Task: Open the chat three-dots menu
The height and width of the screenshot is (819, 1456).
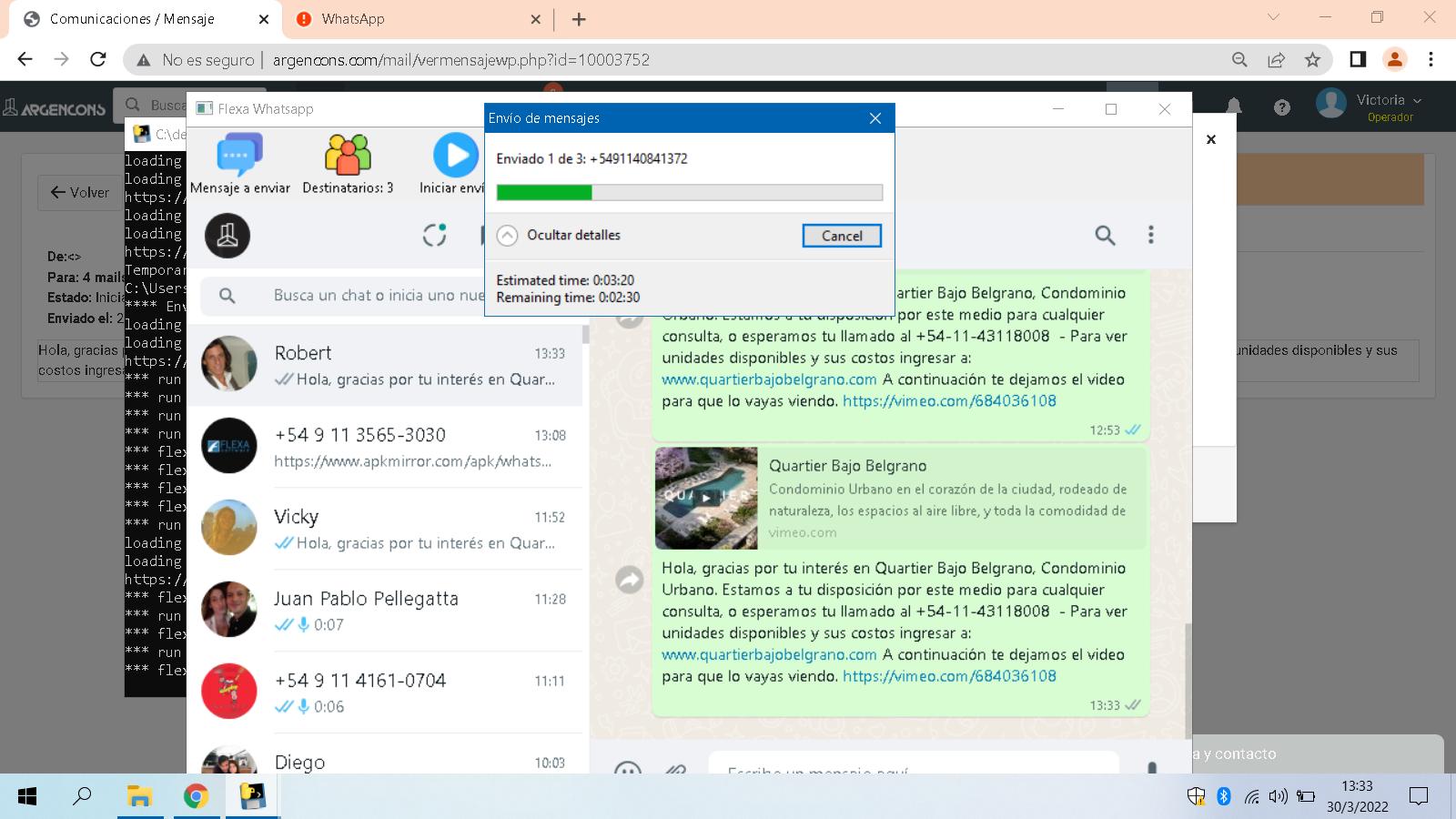Action: pos(1151,236)
